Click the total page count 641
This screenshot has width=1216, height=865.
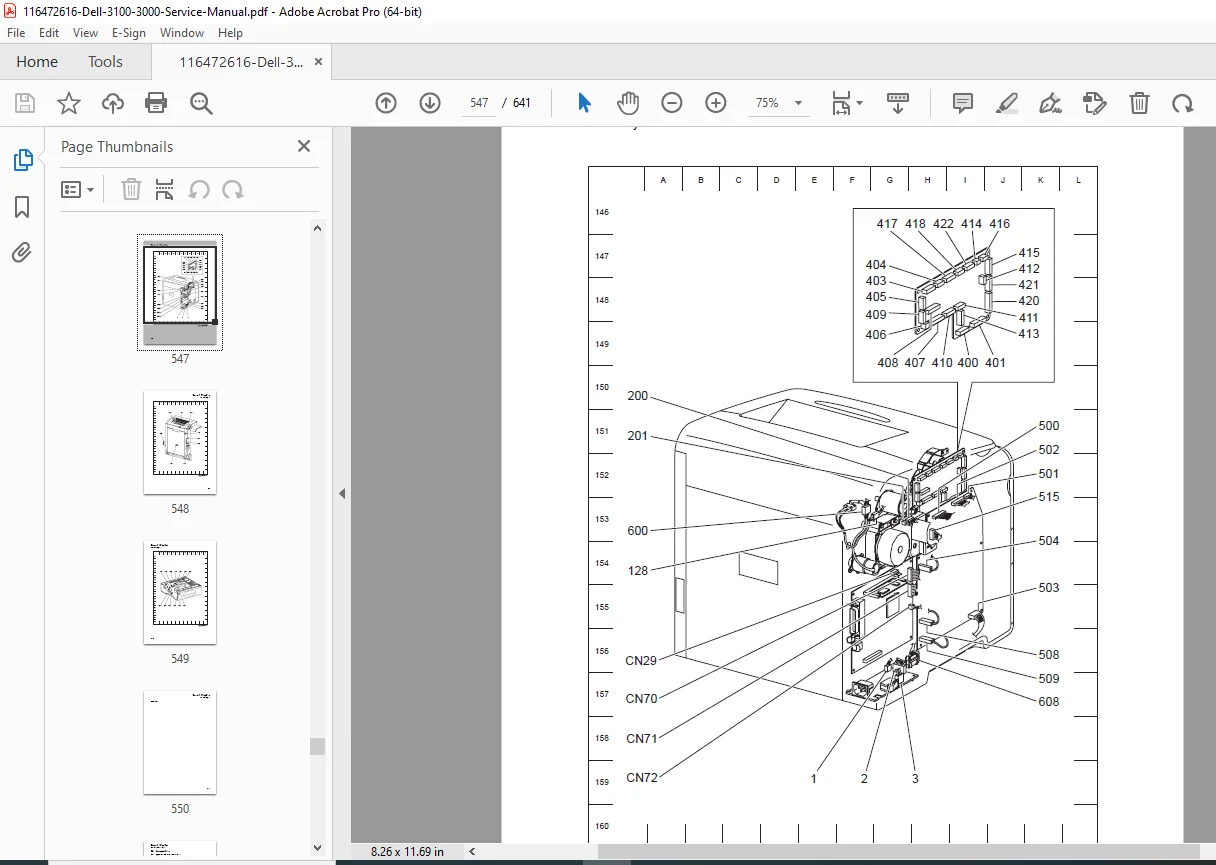click(522, 103)
